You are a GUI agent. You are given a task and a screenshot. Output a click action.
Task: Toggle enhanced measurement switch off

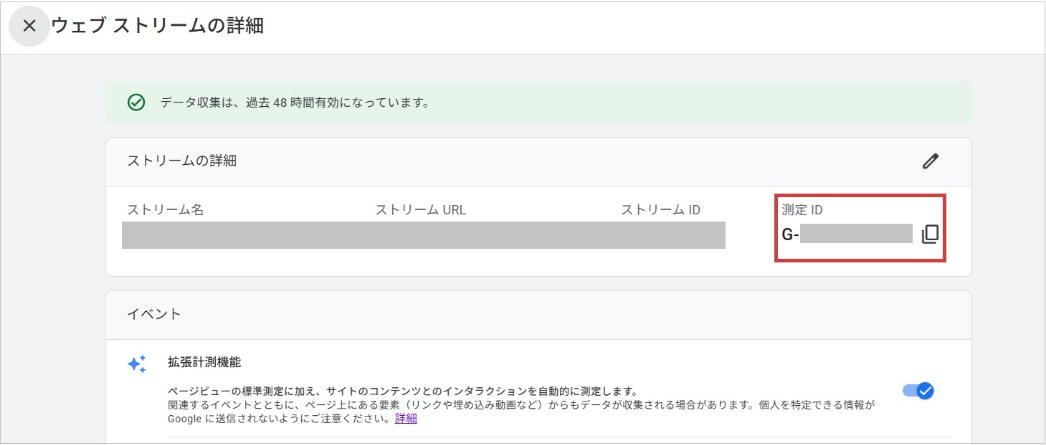click(x=919, y=391)
